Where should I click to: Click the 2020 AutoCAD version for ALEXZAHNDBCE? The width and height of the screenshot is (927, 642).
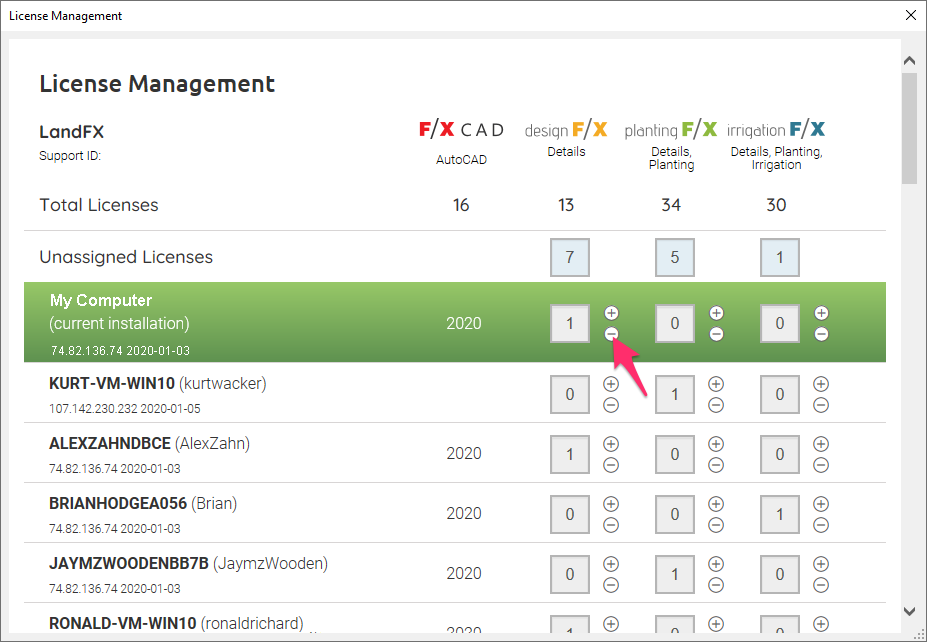click(464, 453)
